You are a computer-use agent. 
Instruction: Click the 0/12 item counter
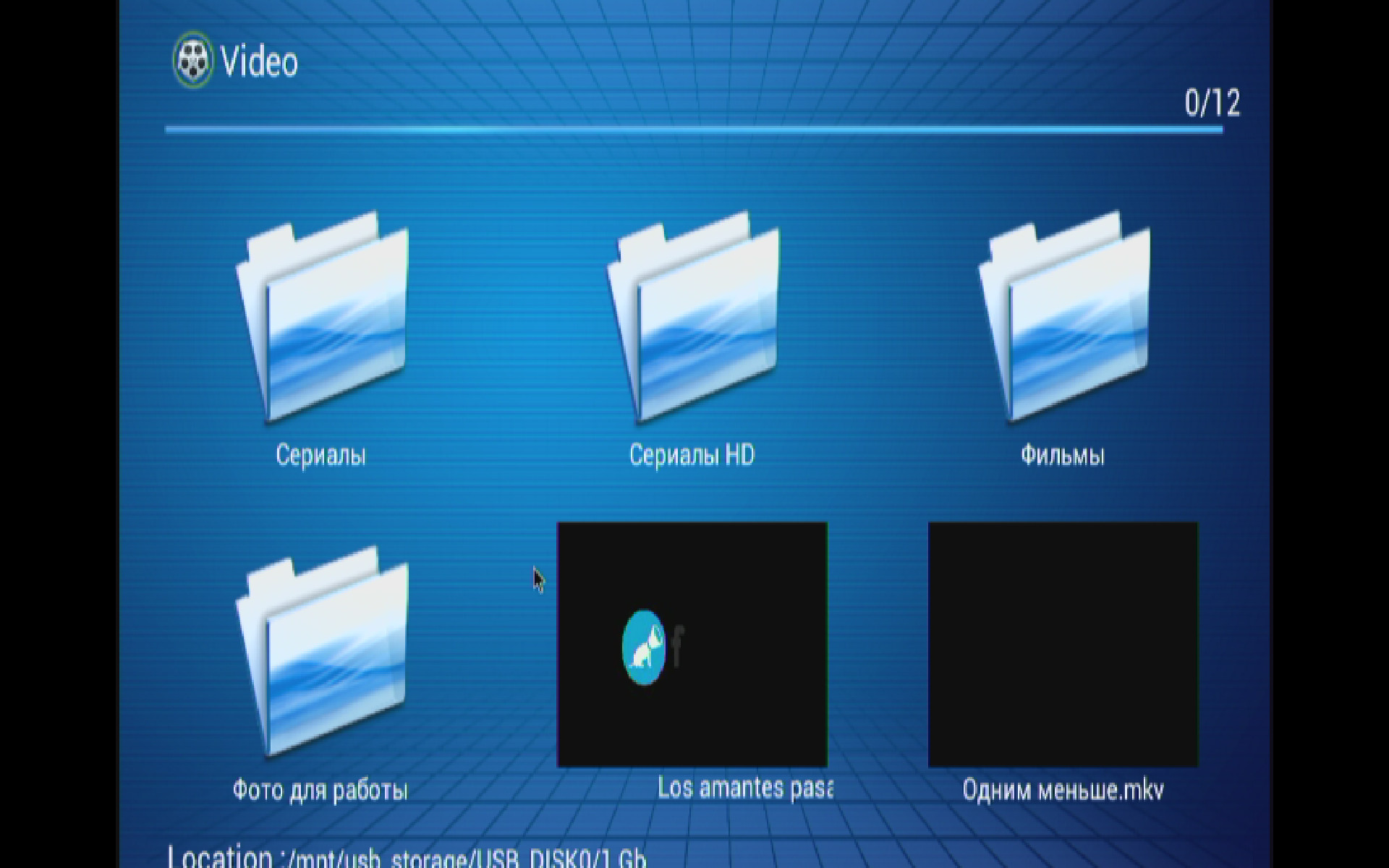click(1212, 103)
